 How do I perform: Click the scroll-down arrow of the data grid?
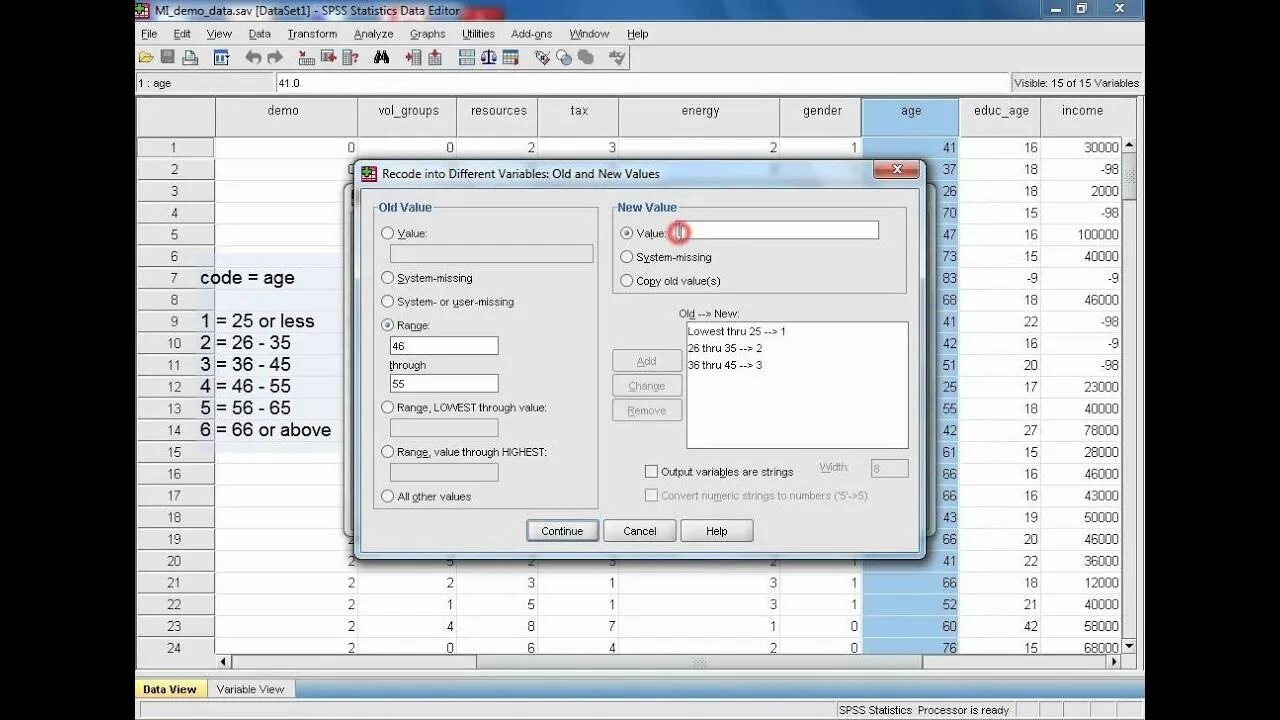click(x=1130, y=647)
